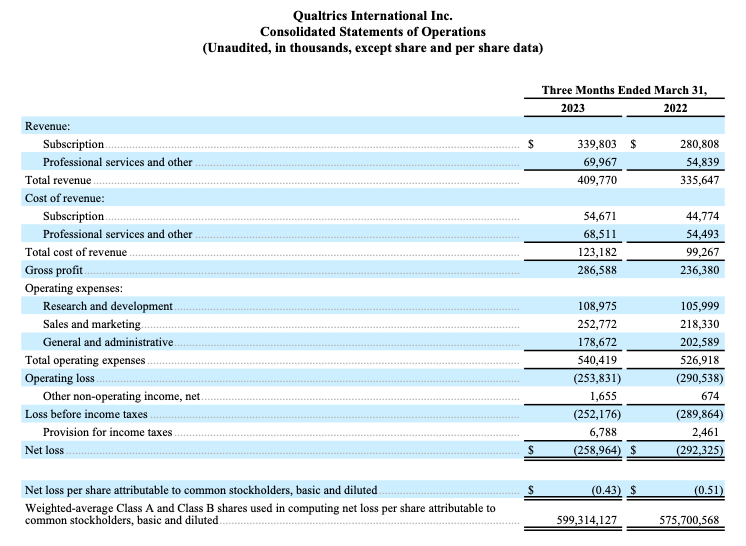This screenshot has width=746, height=546.
Task: Click the 'Total revenue' label
Action: [x=58, y=180]
